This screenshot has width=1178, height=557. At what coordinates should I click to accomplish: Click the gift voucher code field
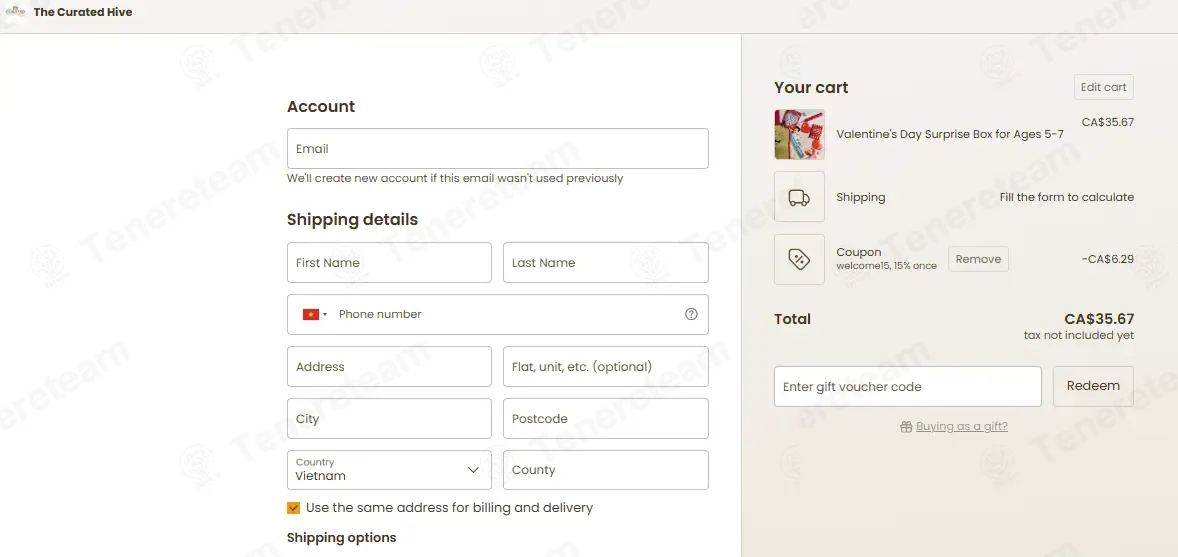(908, 386)
